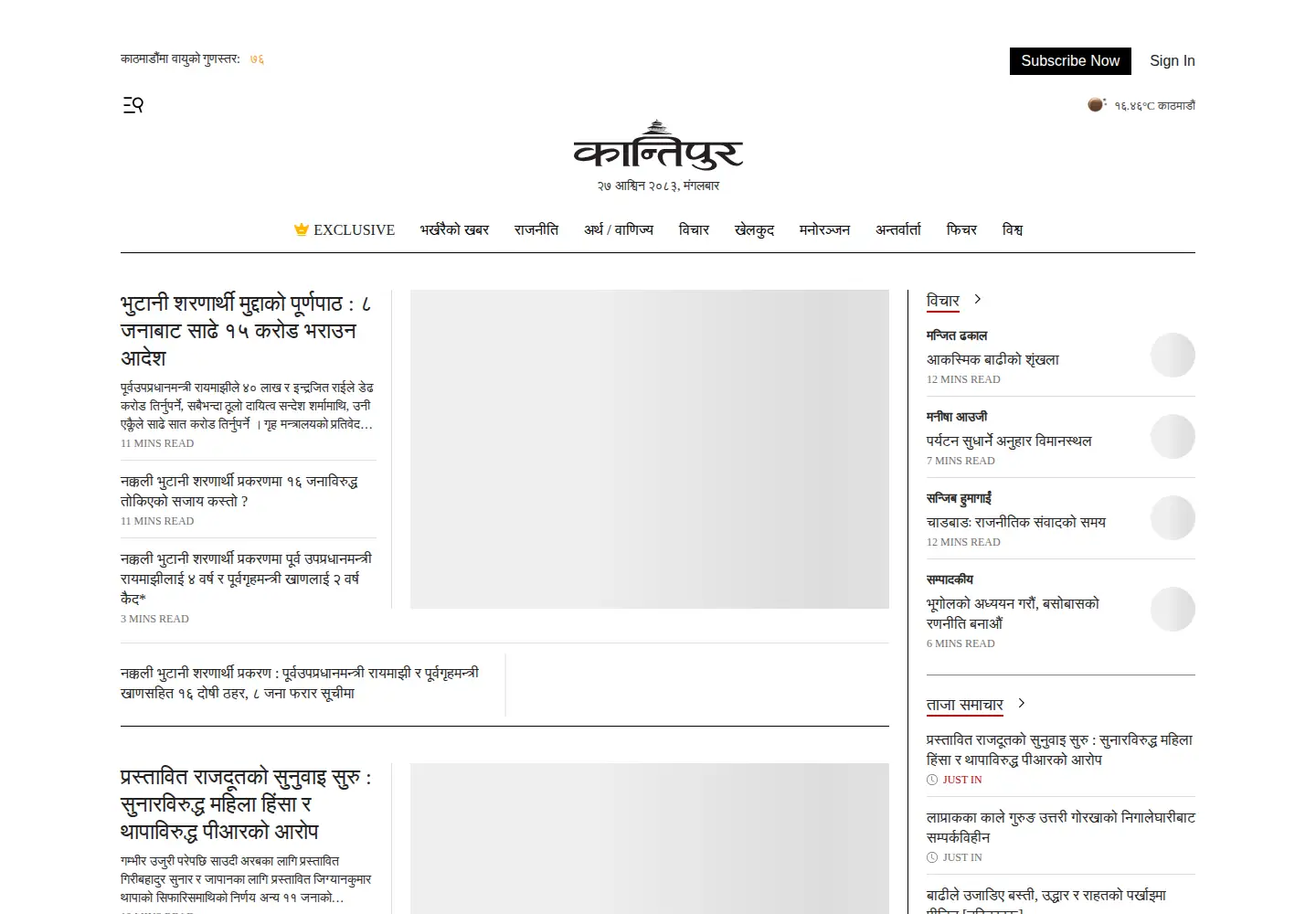Viewport: 1316px width, 914px height.
Task: Open the भर्खरैको खबर menu item
Action: point(454,230)
